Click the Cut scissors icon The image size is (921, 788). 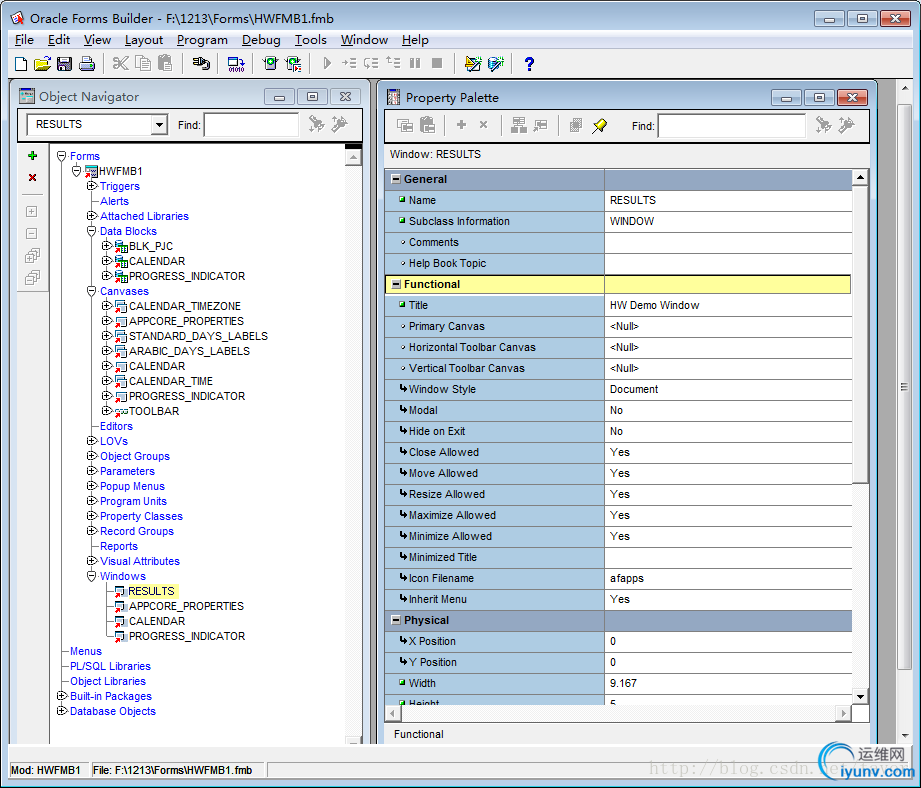[120, 63]
